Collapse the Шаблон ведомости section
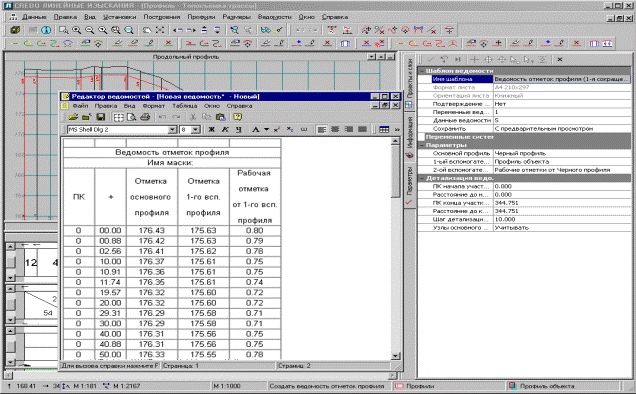This screenshot has height=394, width=636. 422,71
